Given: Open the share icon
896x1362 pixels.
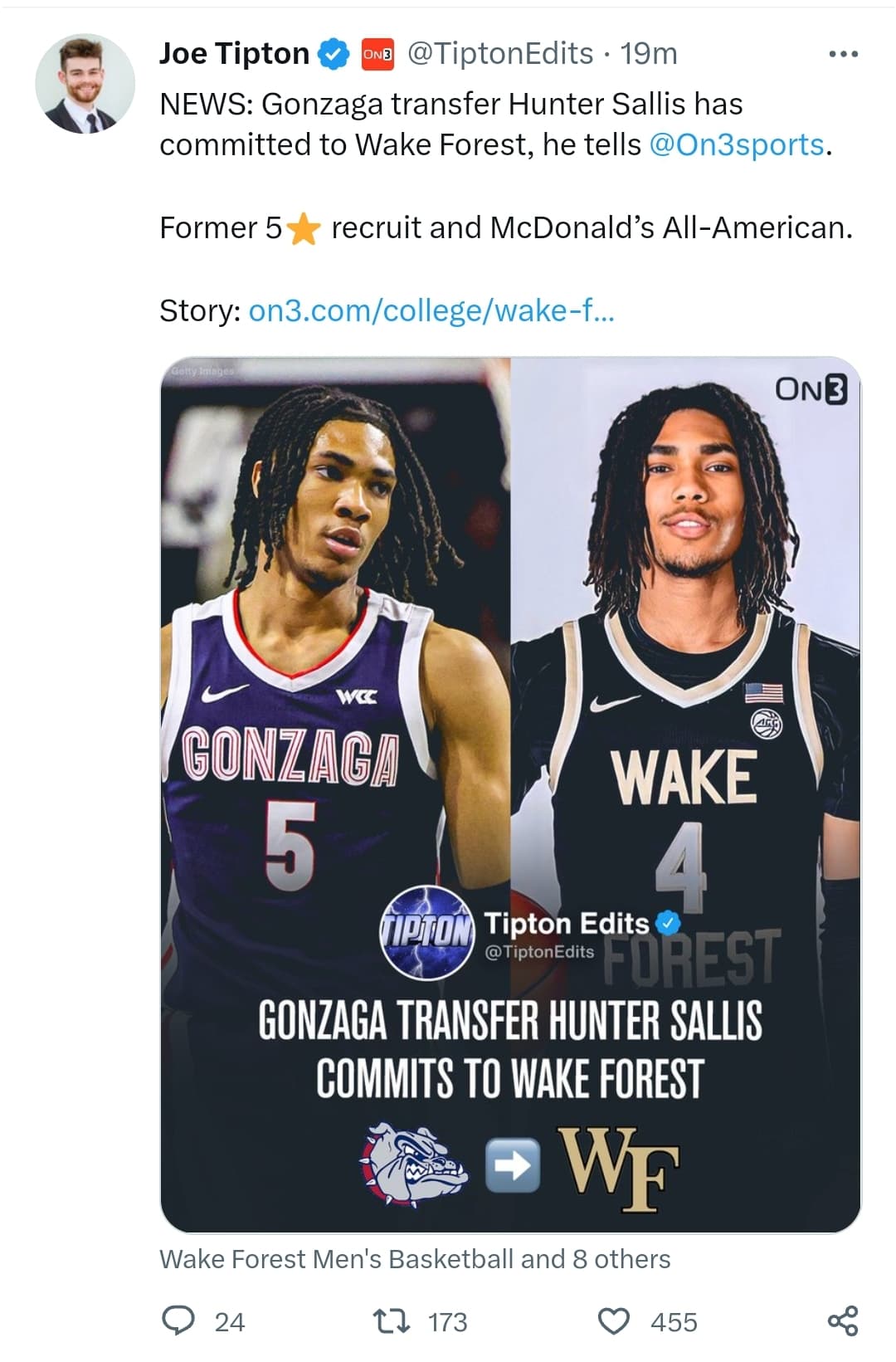Looking at the screenshot, I should (x=843, y=1321).
